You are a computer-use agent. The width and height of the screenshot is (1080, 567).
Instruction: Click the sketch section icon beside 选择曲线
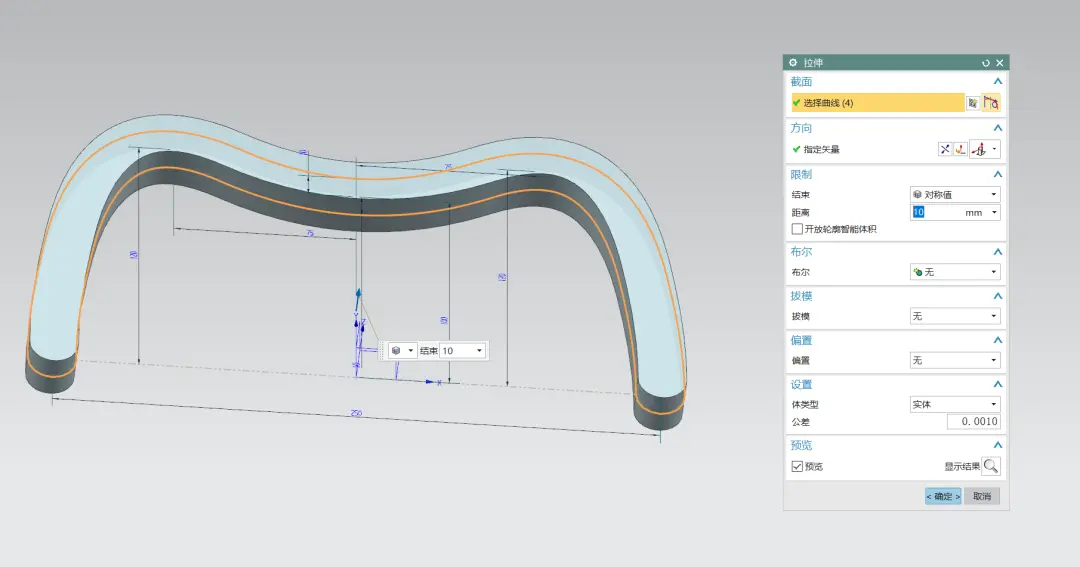973,103
